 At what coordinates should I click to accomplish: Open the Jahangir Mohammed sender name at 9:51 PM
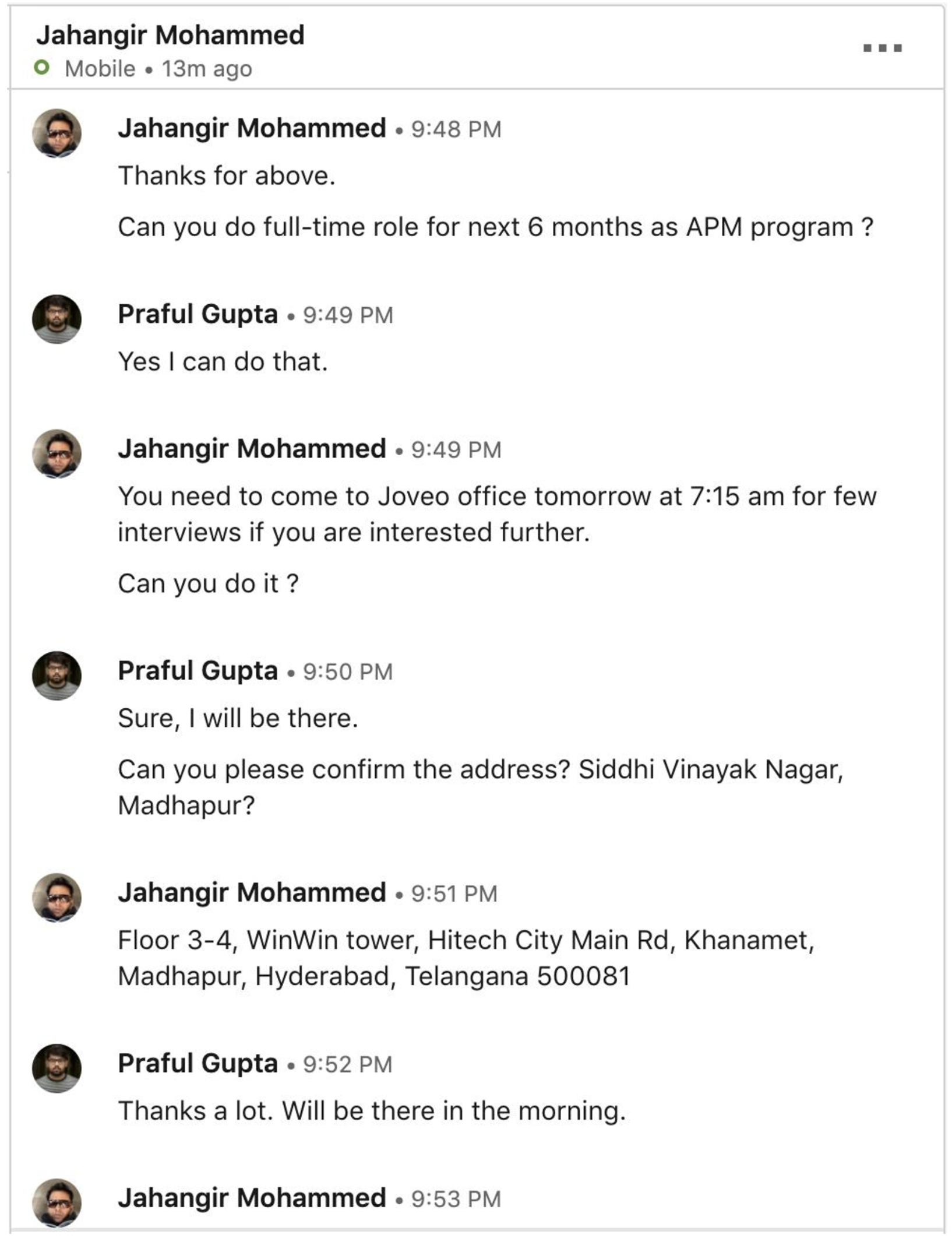252,892
